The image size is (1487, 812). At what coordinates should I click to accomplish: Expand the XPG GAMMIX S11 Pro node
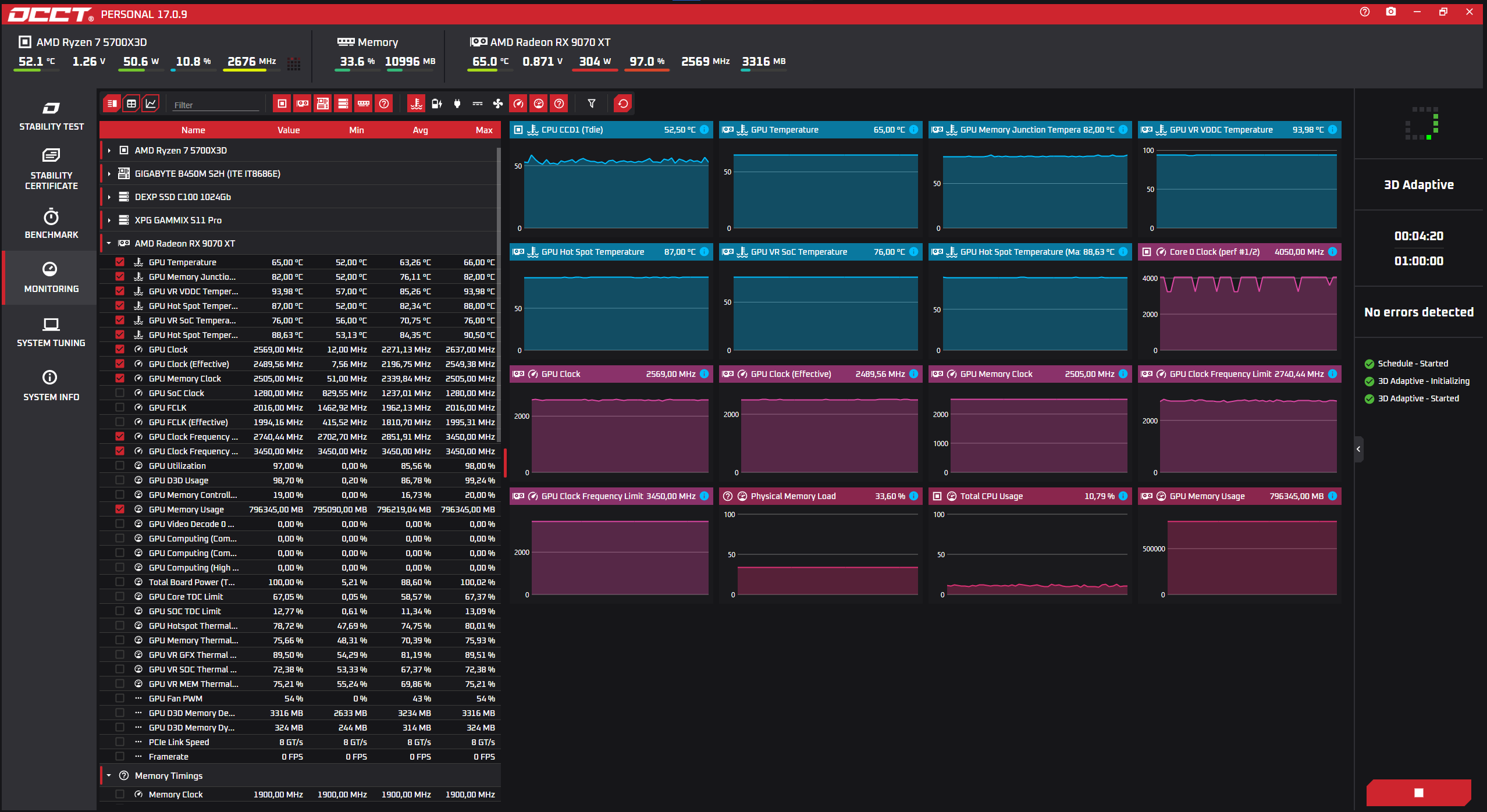pos(109,220)
